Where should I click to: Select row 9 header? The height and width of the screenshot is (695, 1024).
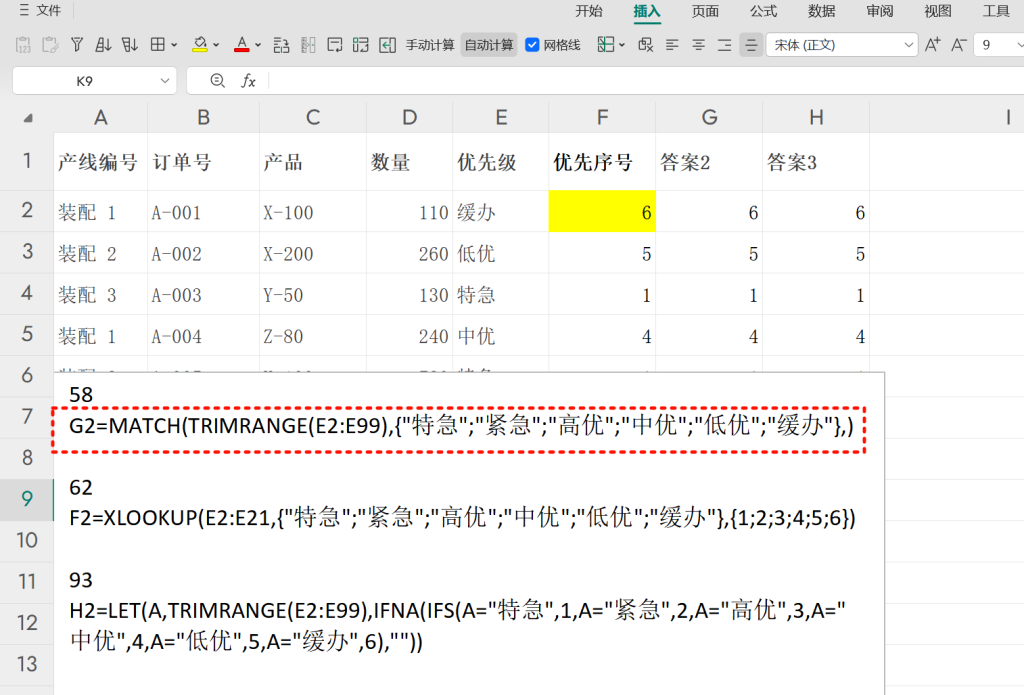pos(27,499)
